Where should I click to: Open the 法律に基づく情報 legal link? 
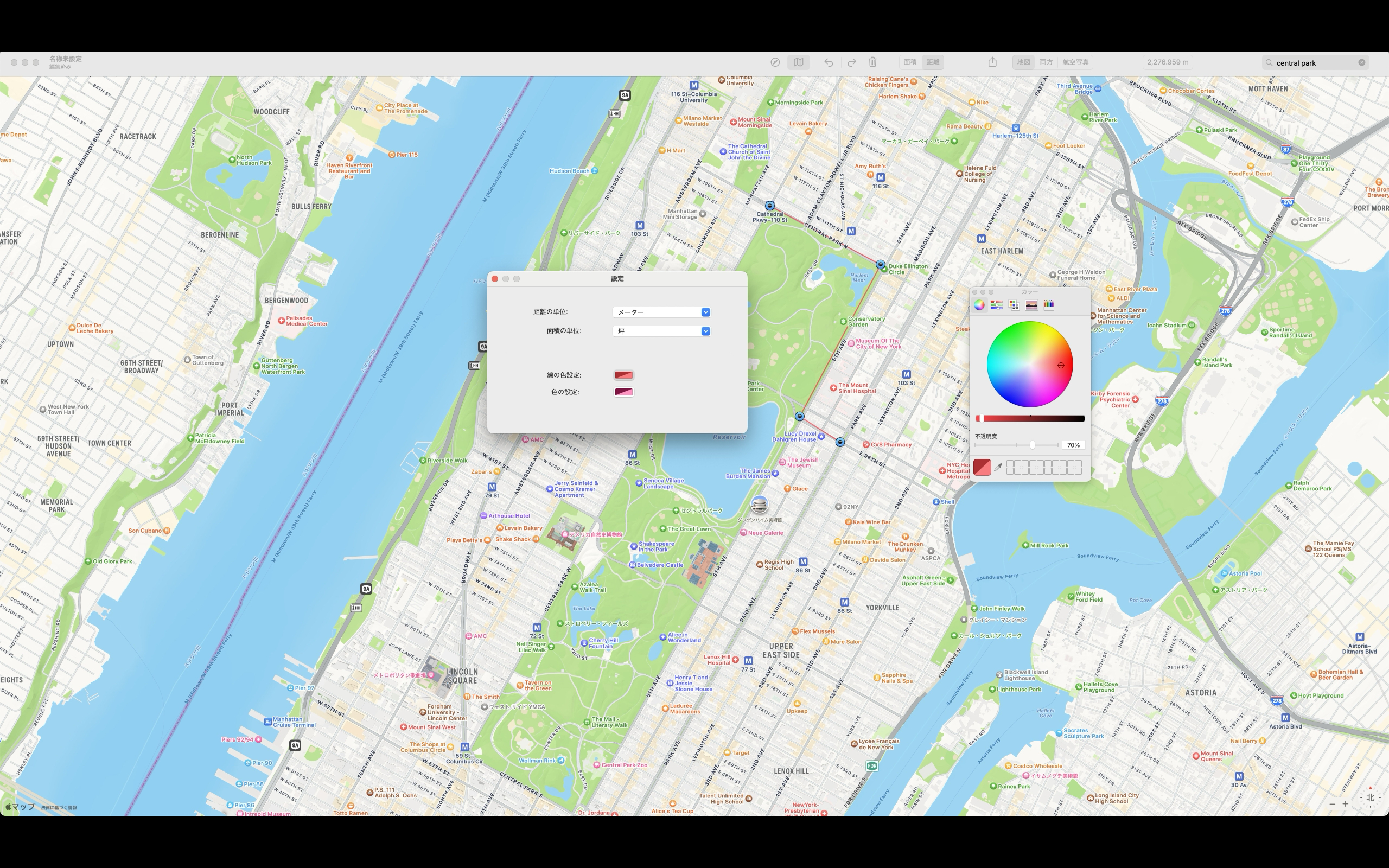59,808
